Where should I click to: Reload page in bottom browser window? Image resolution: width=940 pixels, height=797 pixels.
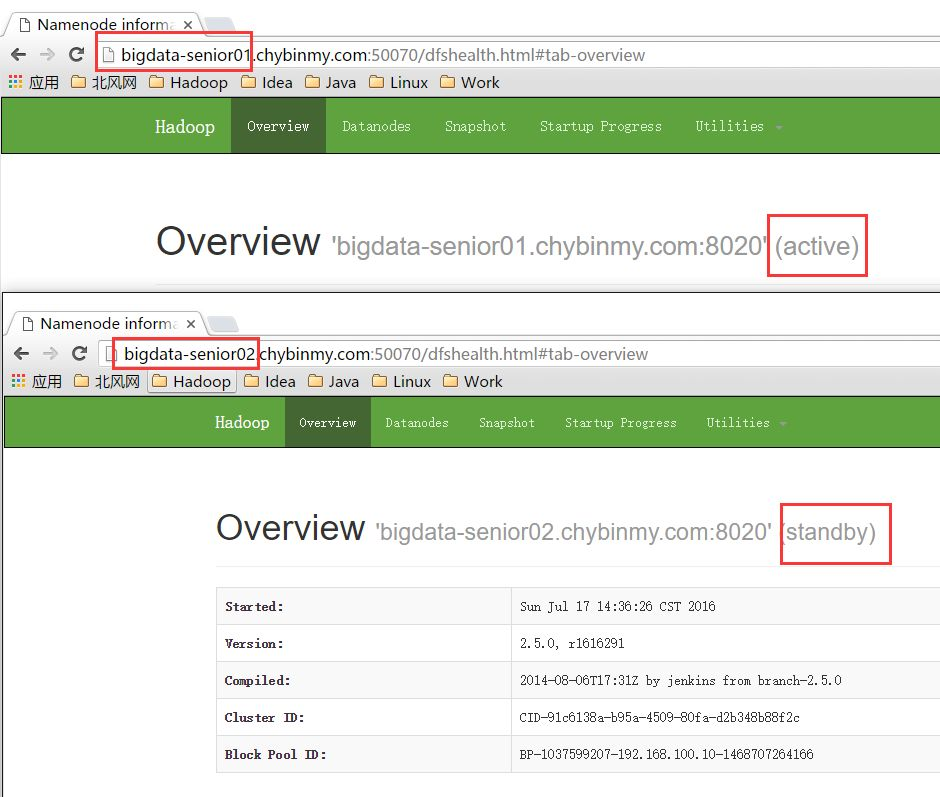[x=79, y=353]
